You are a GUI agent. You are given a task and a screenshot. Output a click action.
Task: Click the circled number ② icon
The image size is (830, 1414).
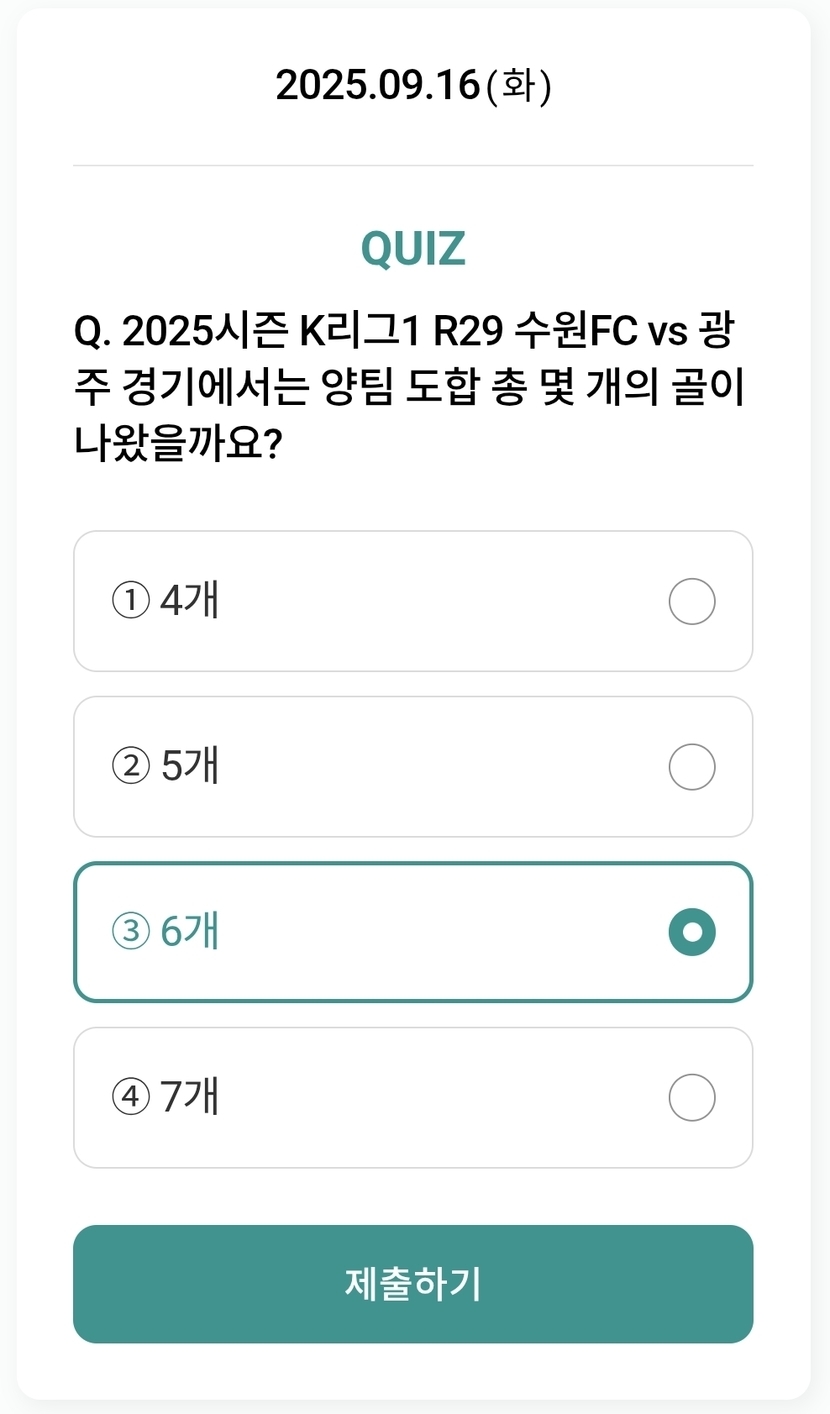click(x=130, y=767)
